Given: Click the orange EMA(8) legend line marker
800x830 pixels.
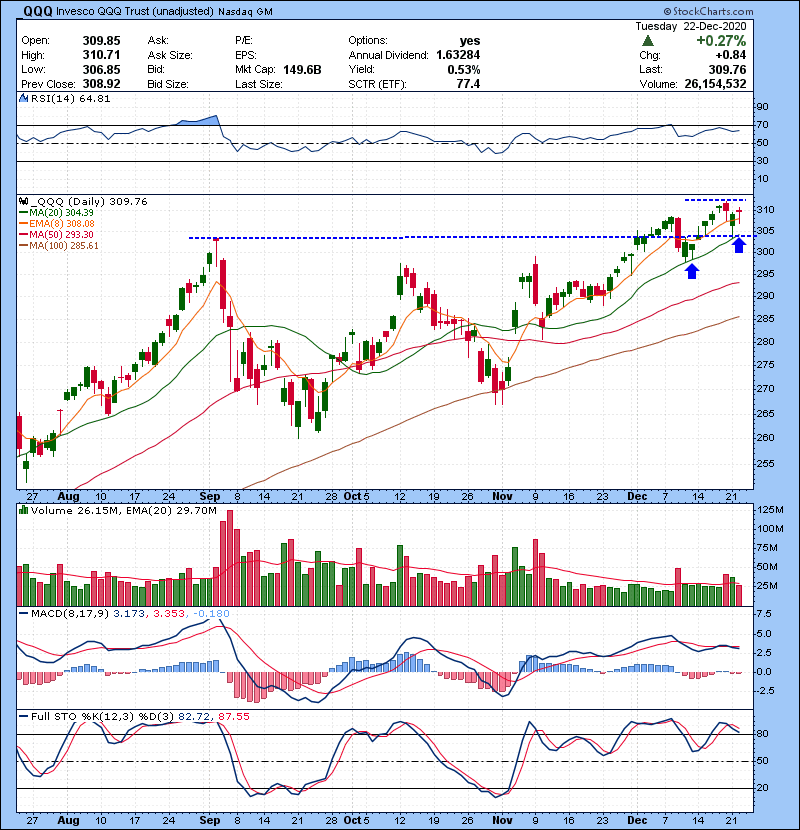Looking at the screenshot, I should click(x=23, y=224).
